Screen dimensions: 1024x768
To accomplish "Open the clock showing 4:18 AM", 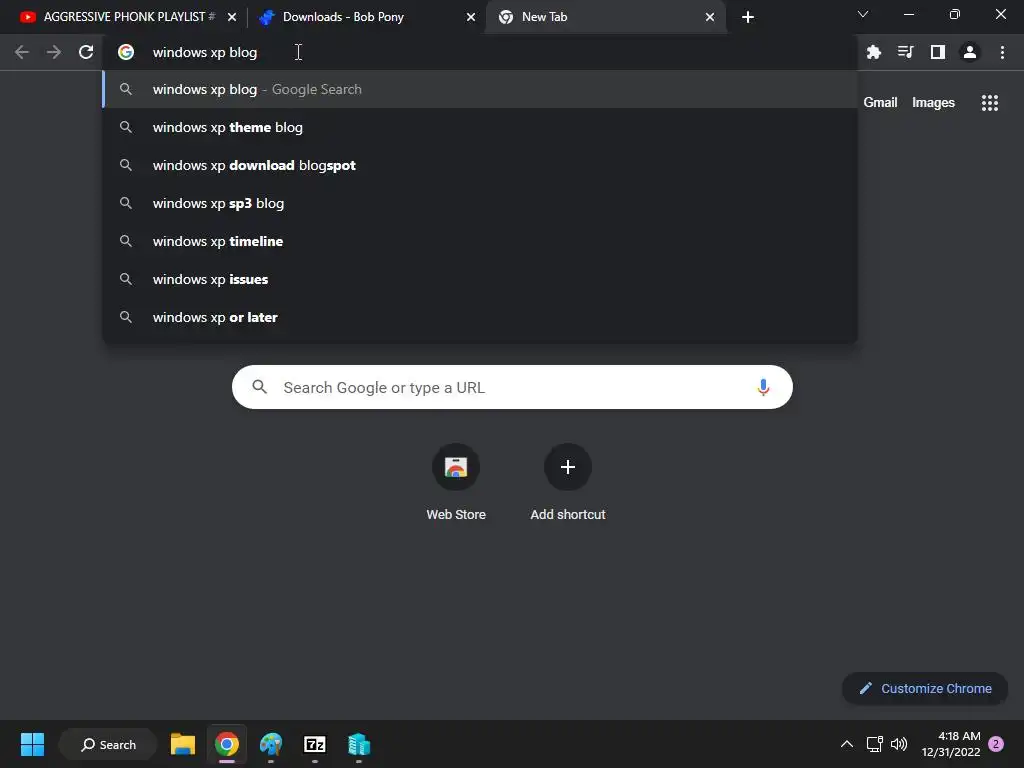I will click(x=951, y=744).
